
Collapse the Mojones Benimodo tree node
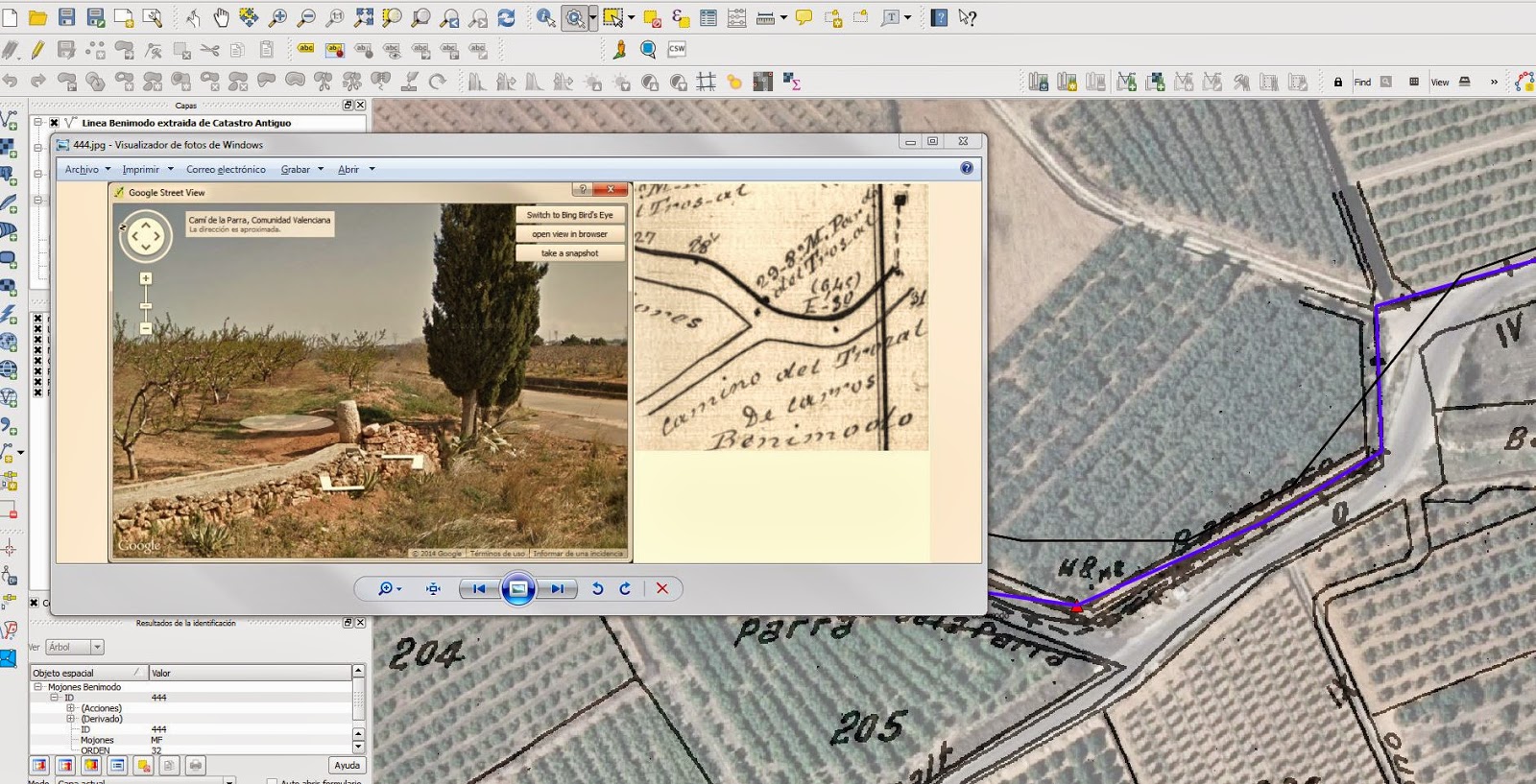point(38,687)
